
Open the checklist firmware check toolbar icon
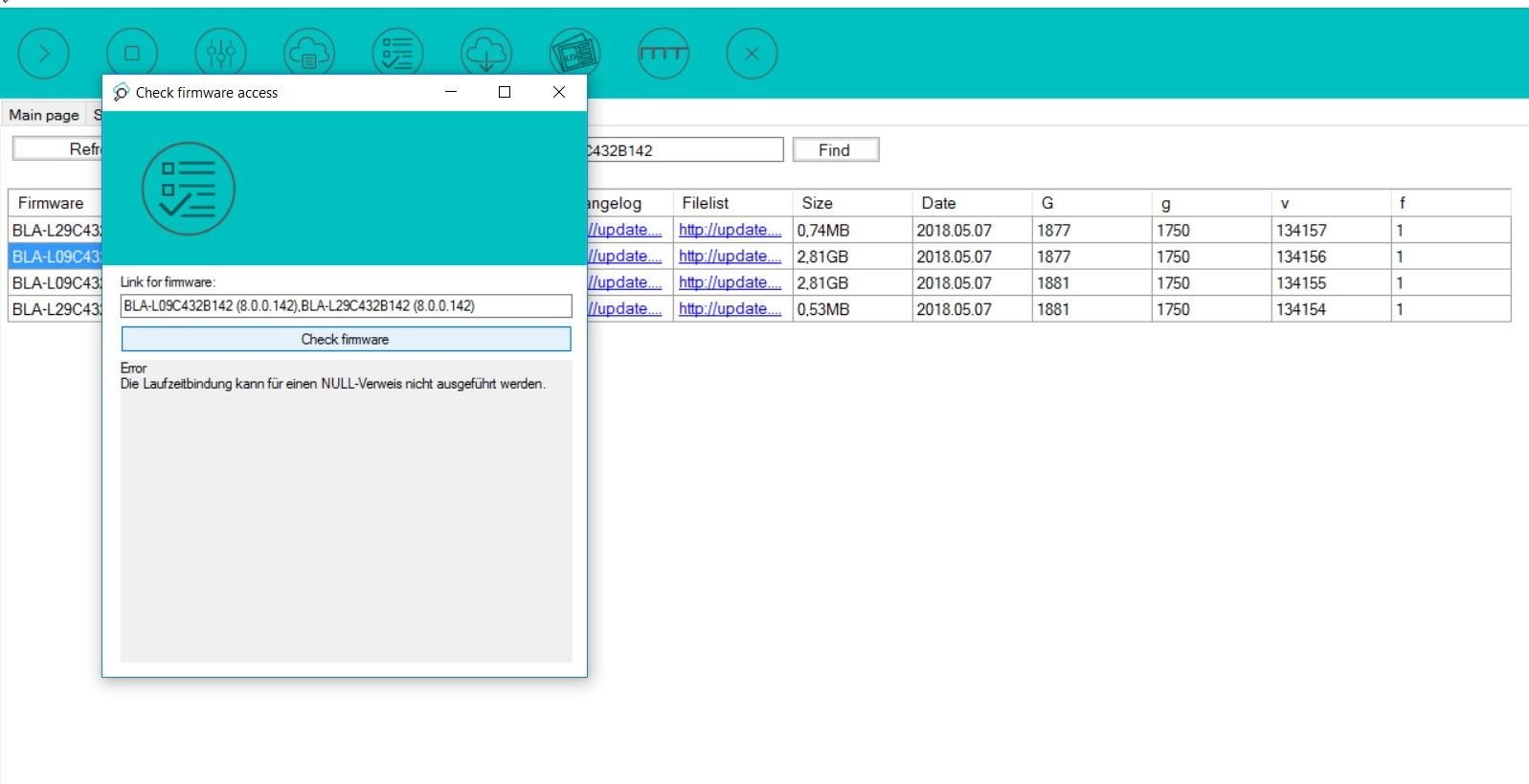click(398, 54)
